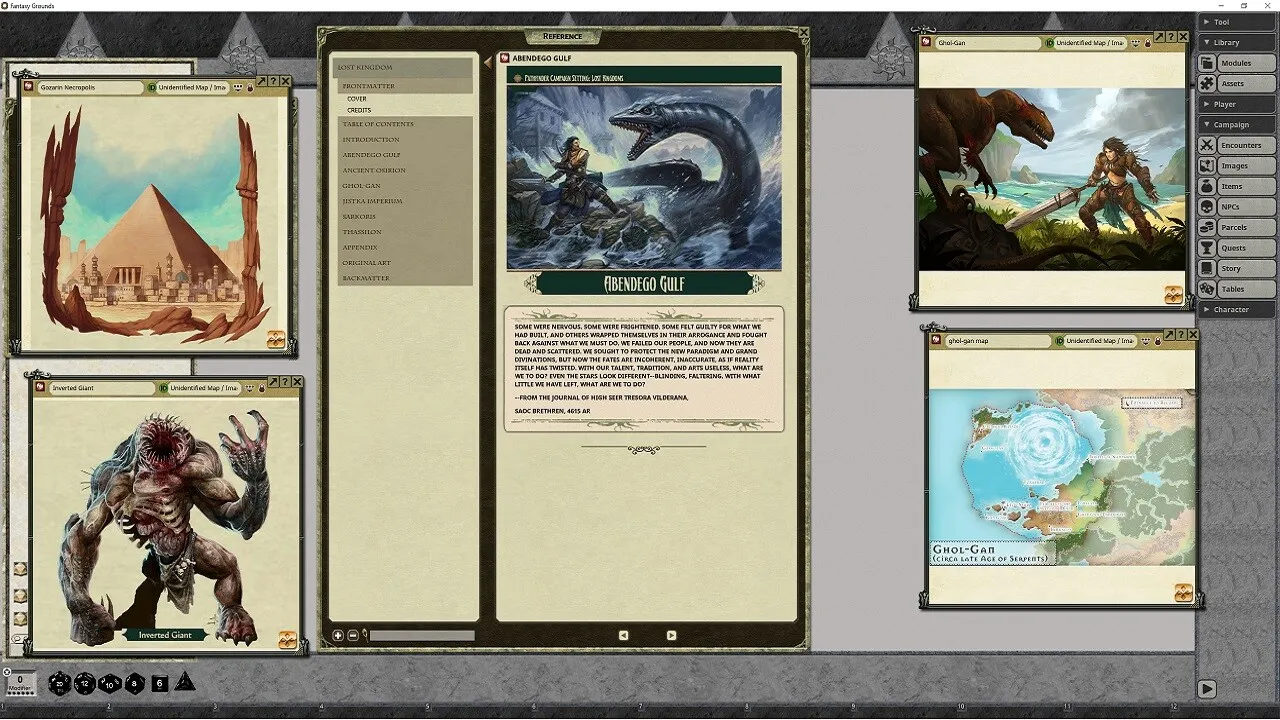Select Jistka Imperium chapter
The width and height of the screenshot is (1280, 720).
point(404,201)
